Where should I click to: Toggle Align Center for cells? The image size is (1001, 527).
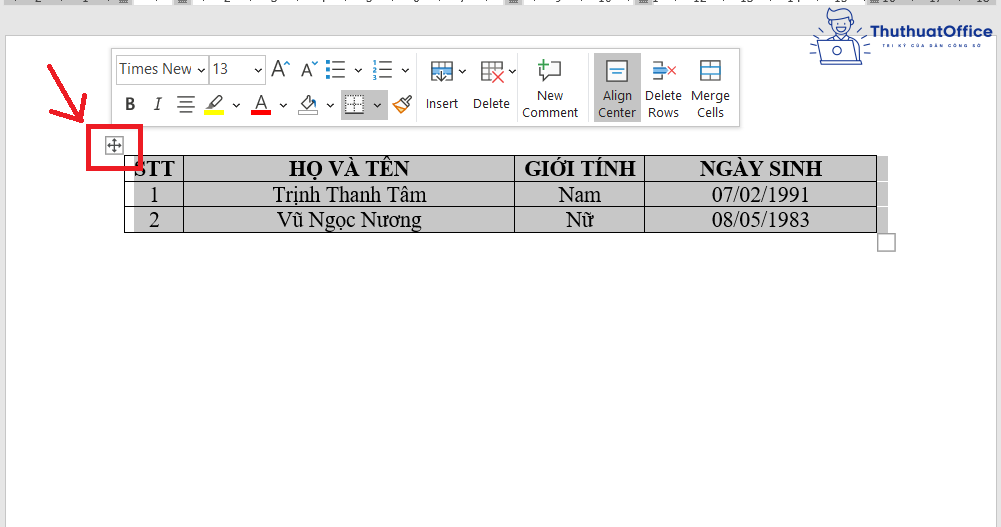[617, 88]
